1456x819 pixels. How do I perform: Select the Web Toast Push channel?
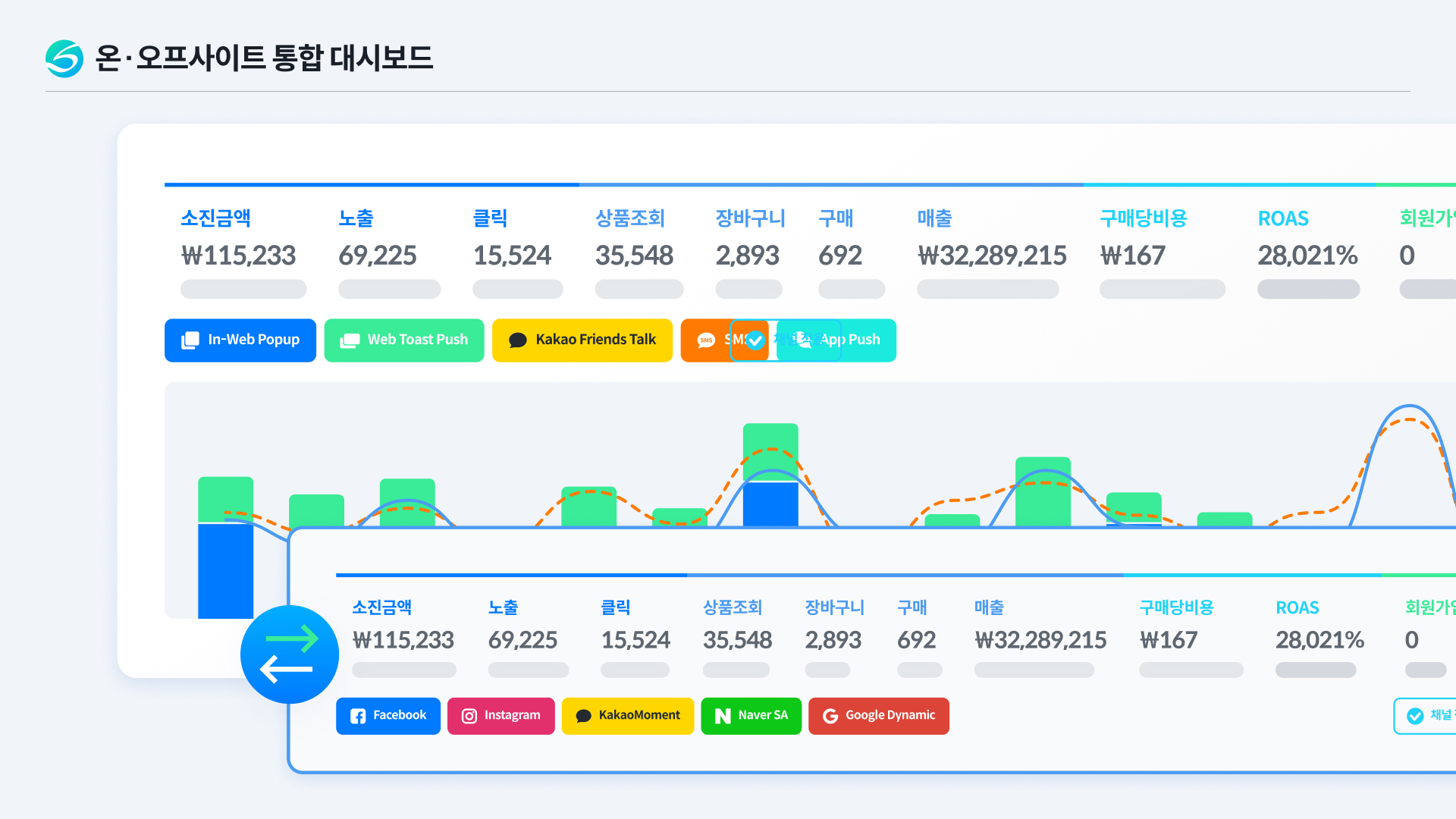[404, 340]
